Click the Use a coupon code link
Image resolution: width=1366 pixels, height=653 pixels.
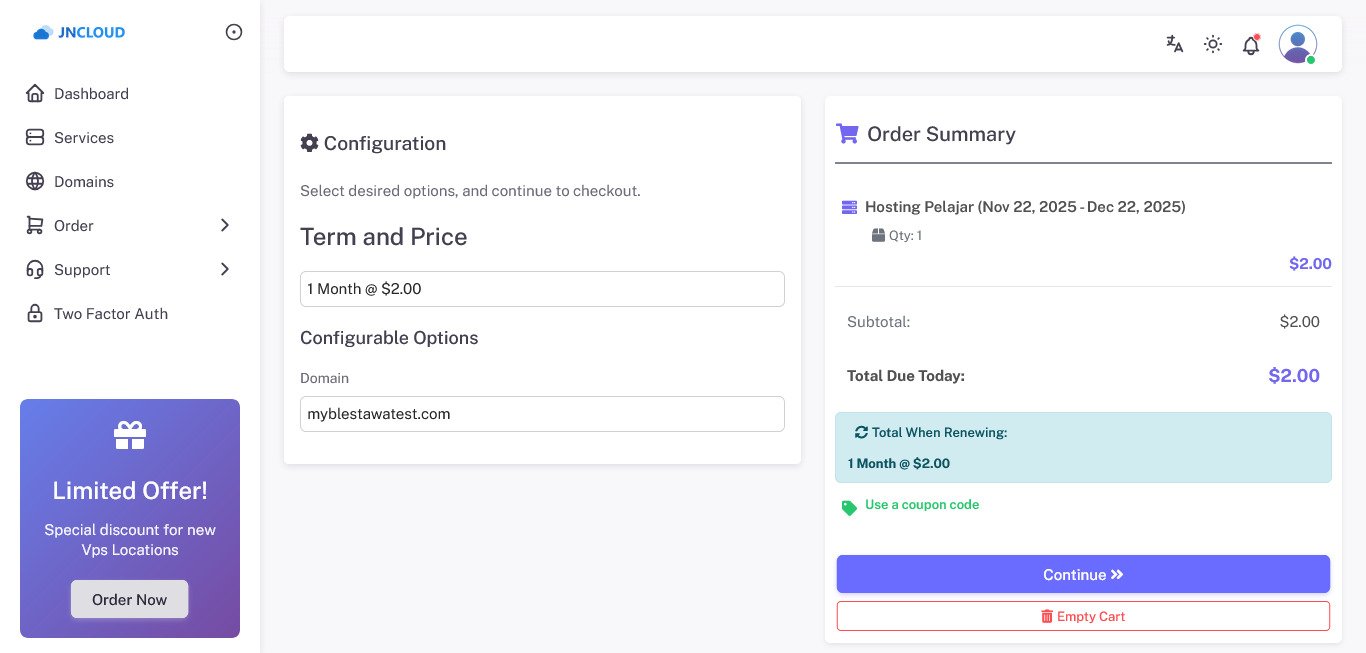click(921, 505)
